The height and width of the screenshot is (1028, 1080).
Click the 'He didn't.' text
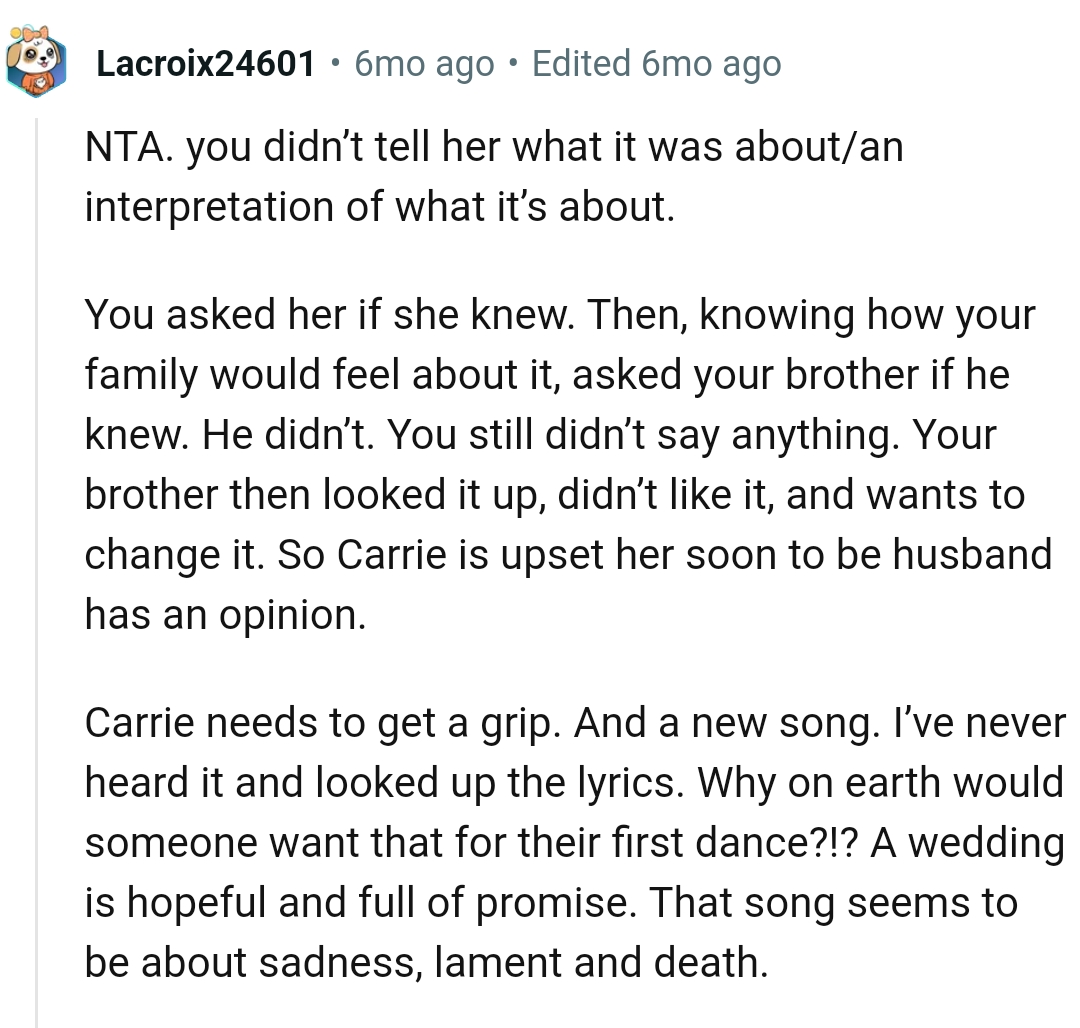coord(290,435)
